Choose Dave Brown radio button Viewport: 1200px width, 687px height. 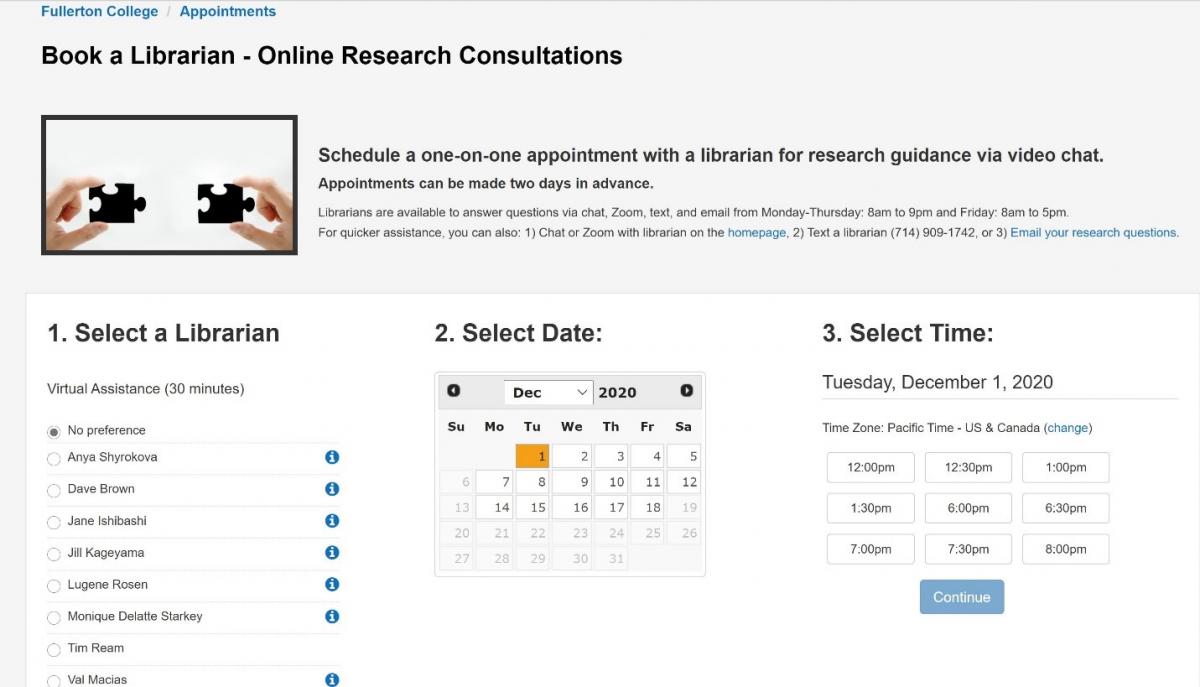click(x=54, y=491)
